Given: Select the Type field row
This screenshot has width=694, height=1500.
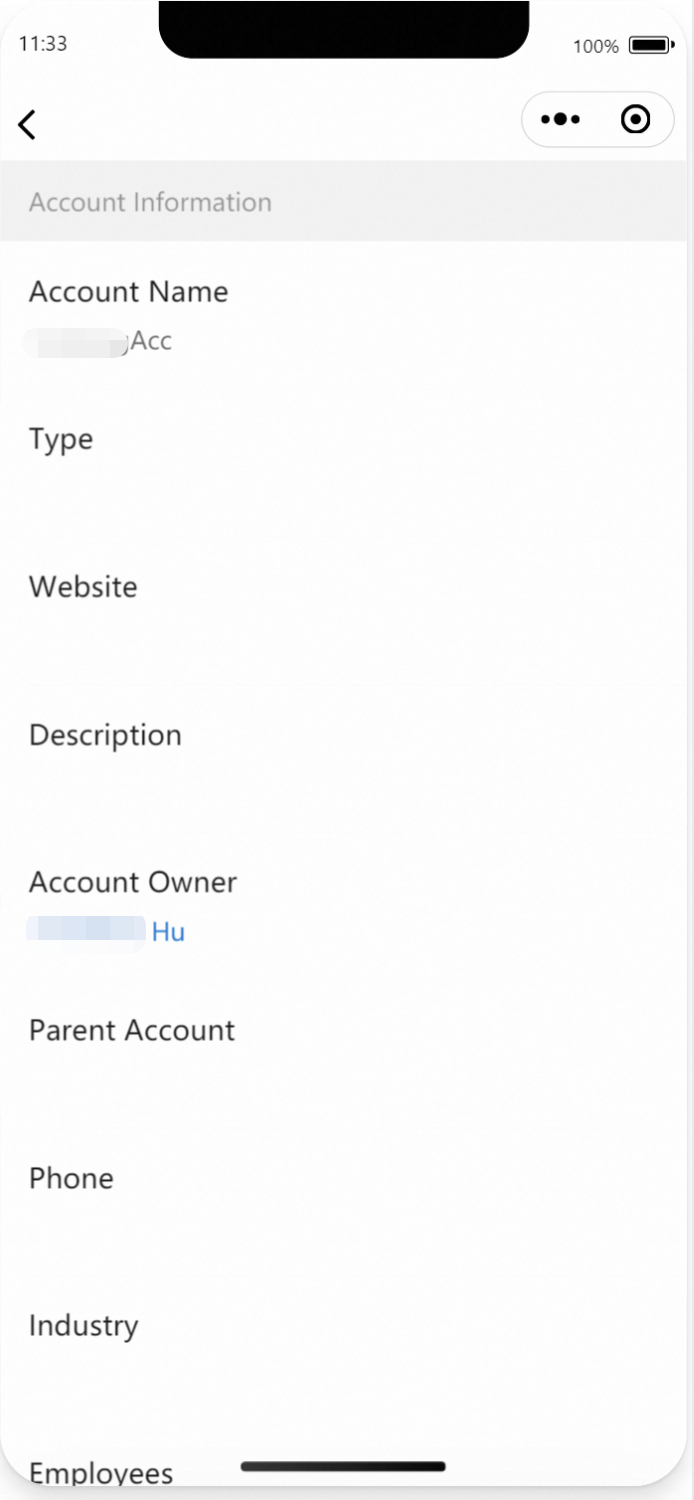Looking at the screenshot, I should tap(347, 462).
